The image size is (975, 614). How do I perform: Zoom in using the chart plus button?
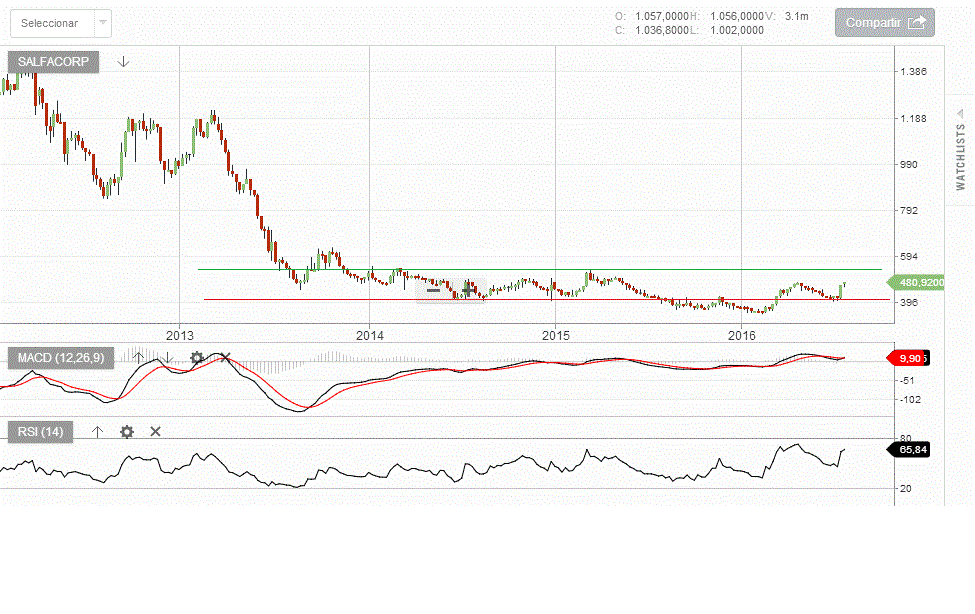[468, 290]
